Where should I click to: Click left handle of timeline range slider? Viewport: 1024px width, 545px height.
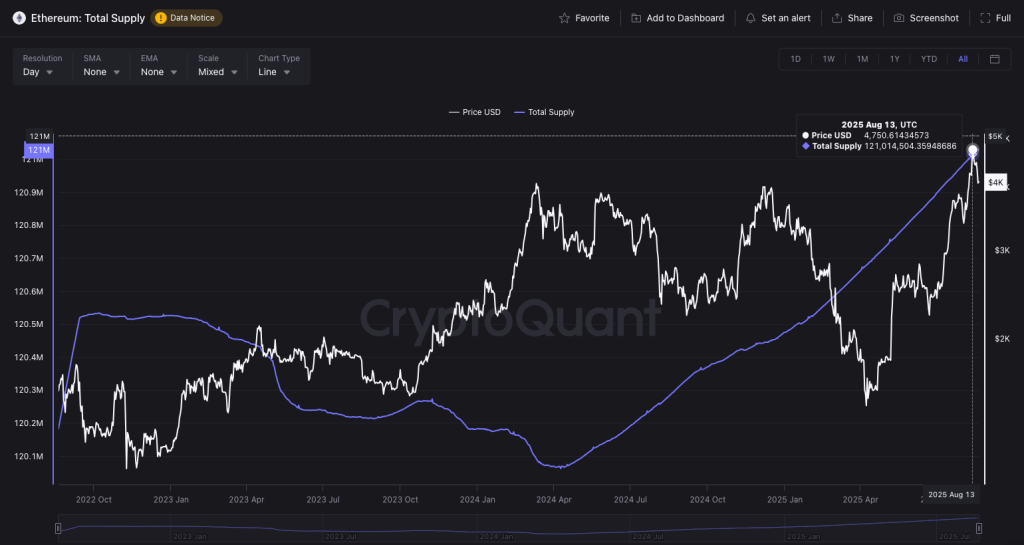58,527
